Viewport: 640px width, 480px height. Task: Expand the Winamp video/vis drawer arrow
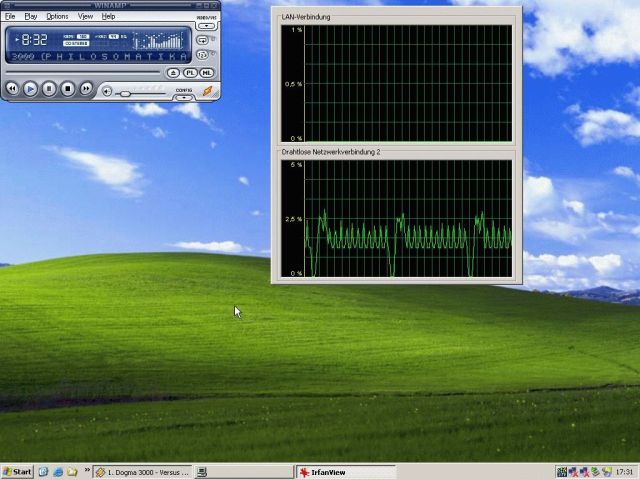pyautogui.click(x=207, y=26)
